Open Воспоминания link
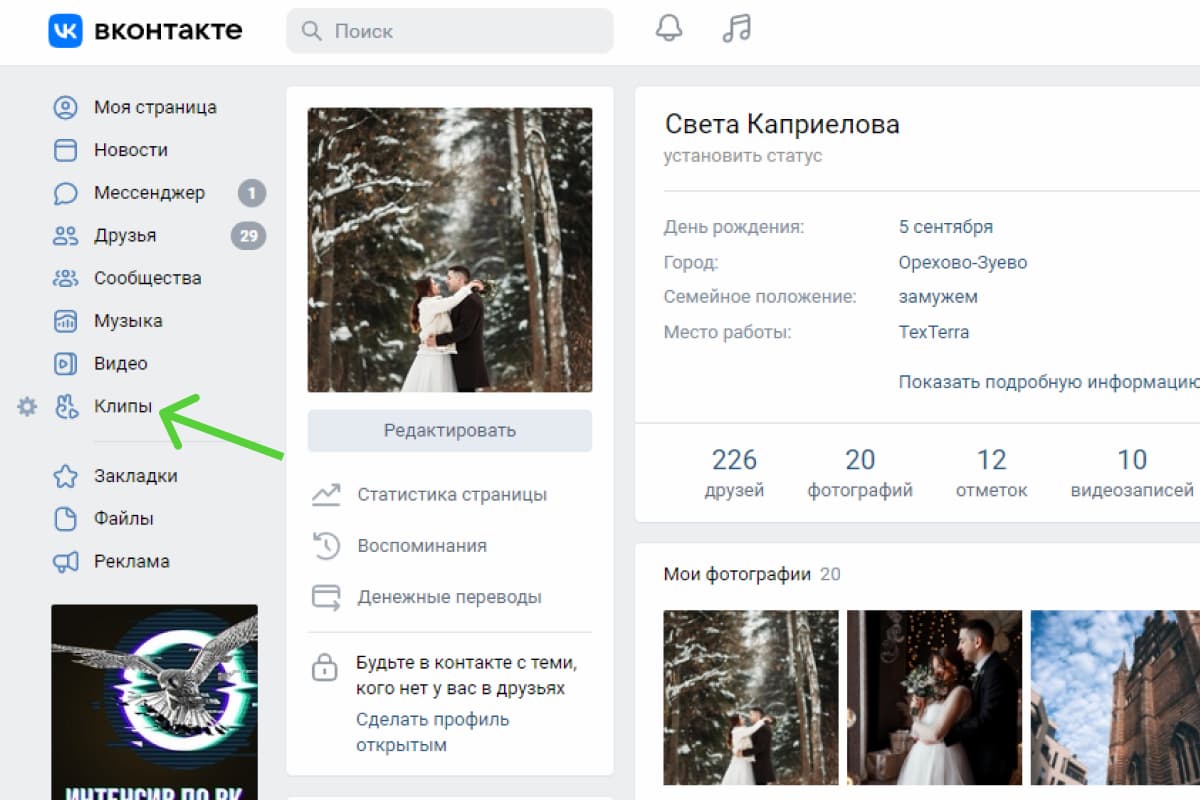This screenshot has height=800, width=1200. (421, 546)
